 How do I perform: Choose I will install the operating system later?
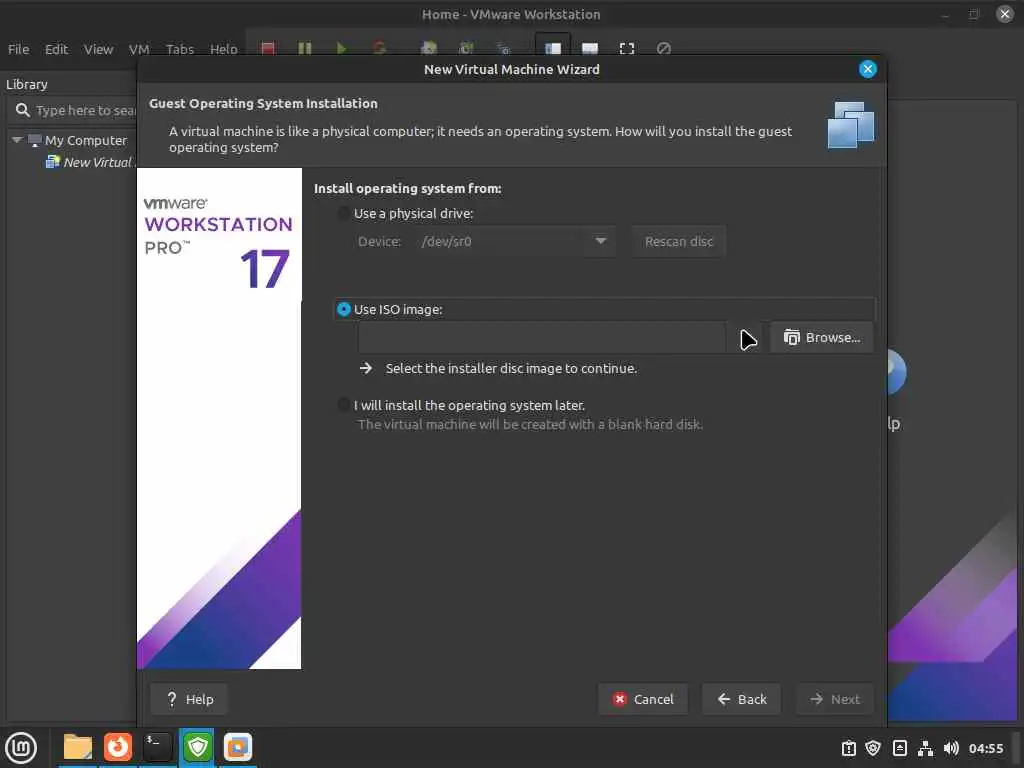point(343,405)
